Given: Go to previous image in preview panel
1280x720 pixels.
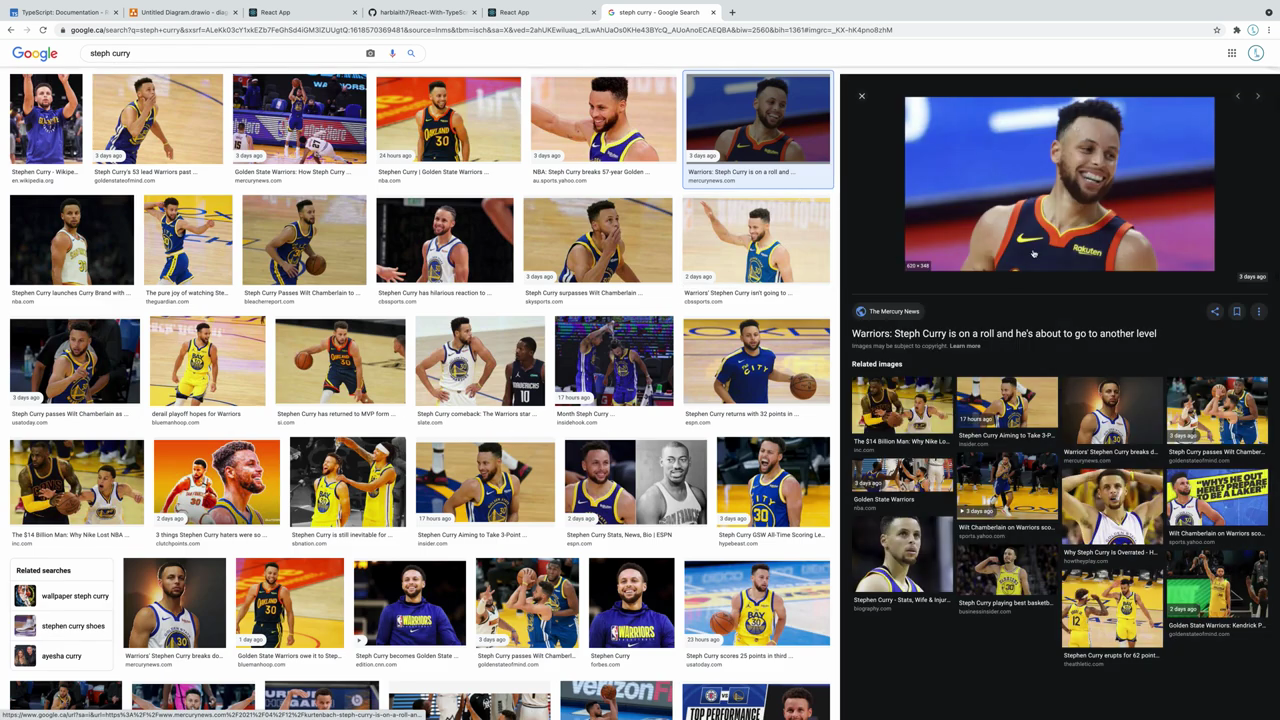Looking at the screenshot, I should click(x=1238, y=96).
